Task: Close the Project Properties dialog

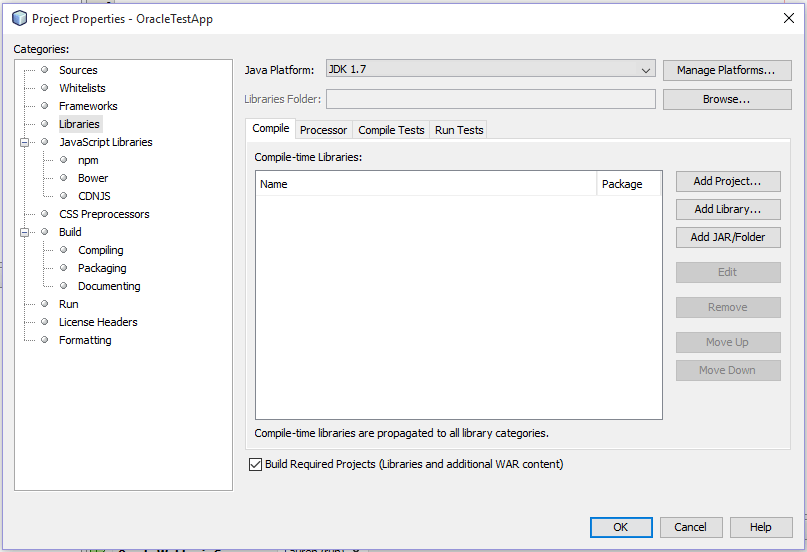Action: (788, 18)
